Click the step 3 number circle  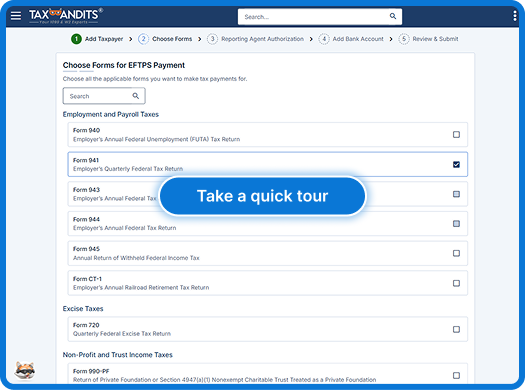tap(212, 39)
